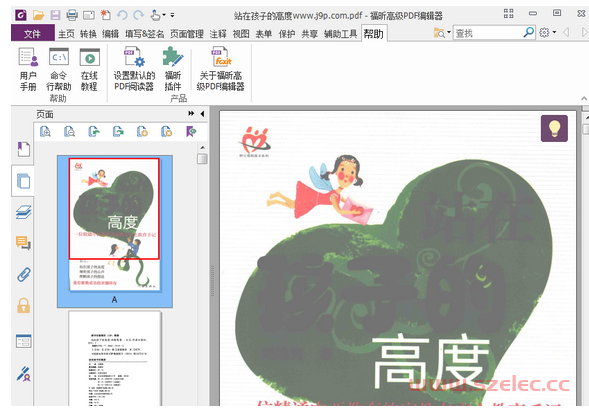The image size is (589, 411).
Task: Click the email envelope icon in quick access
Action: coord(89,15)
